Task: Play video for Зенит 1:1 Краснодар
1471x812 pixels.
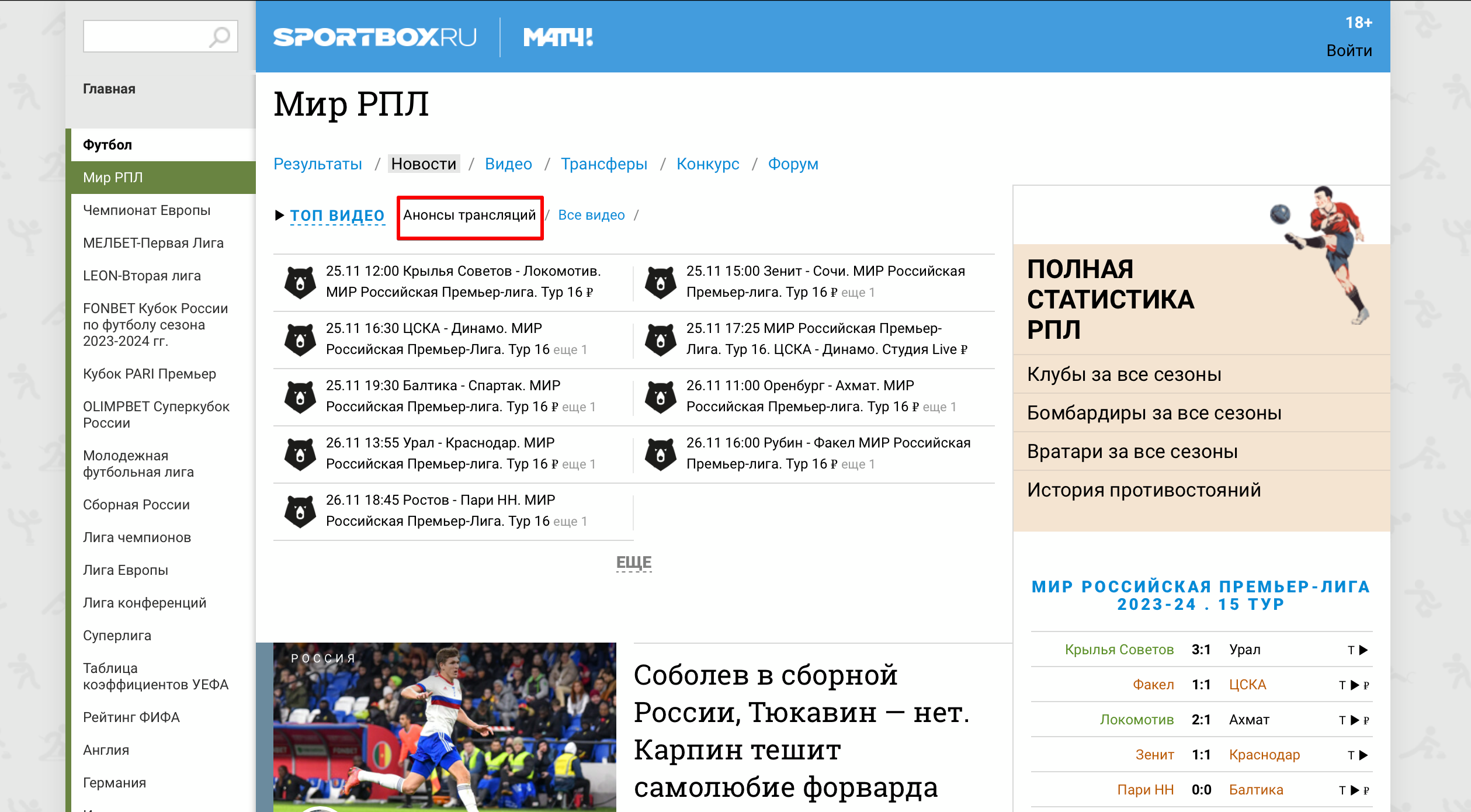Action: click(1364, 755)
